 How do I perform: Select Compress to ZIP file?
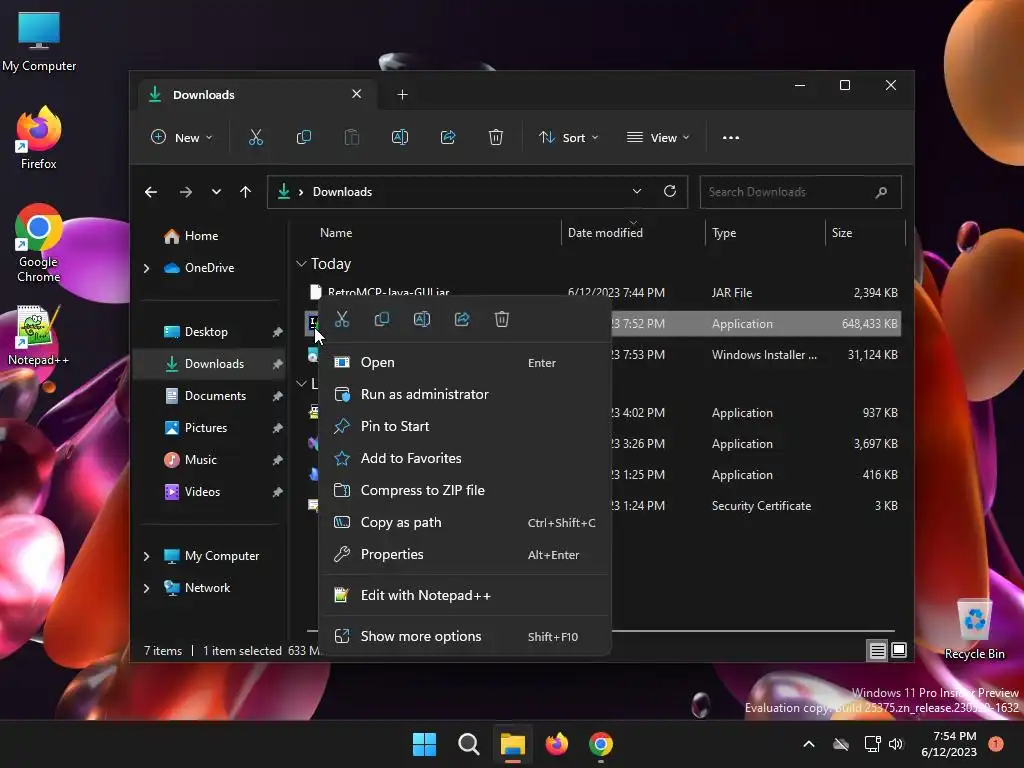click(464, 490)
